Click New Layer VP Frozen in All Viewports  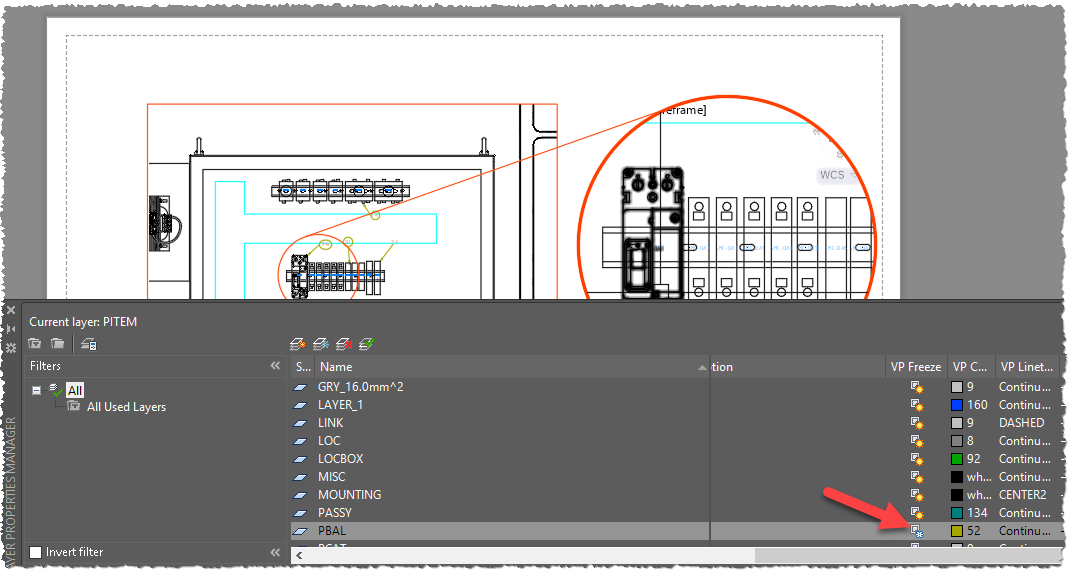pos(320,344)
